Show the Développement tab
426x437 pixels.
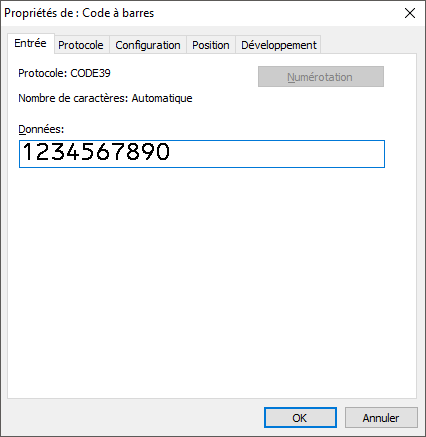click(279, 45)
